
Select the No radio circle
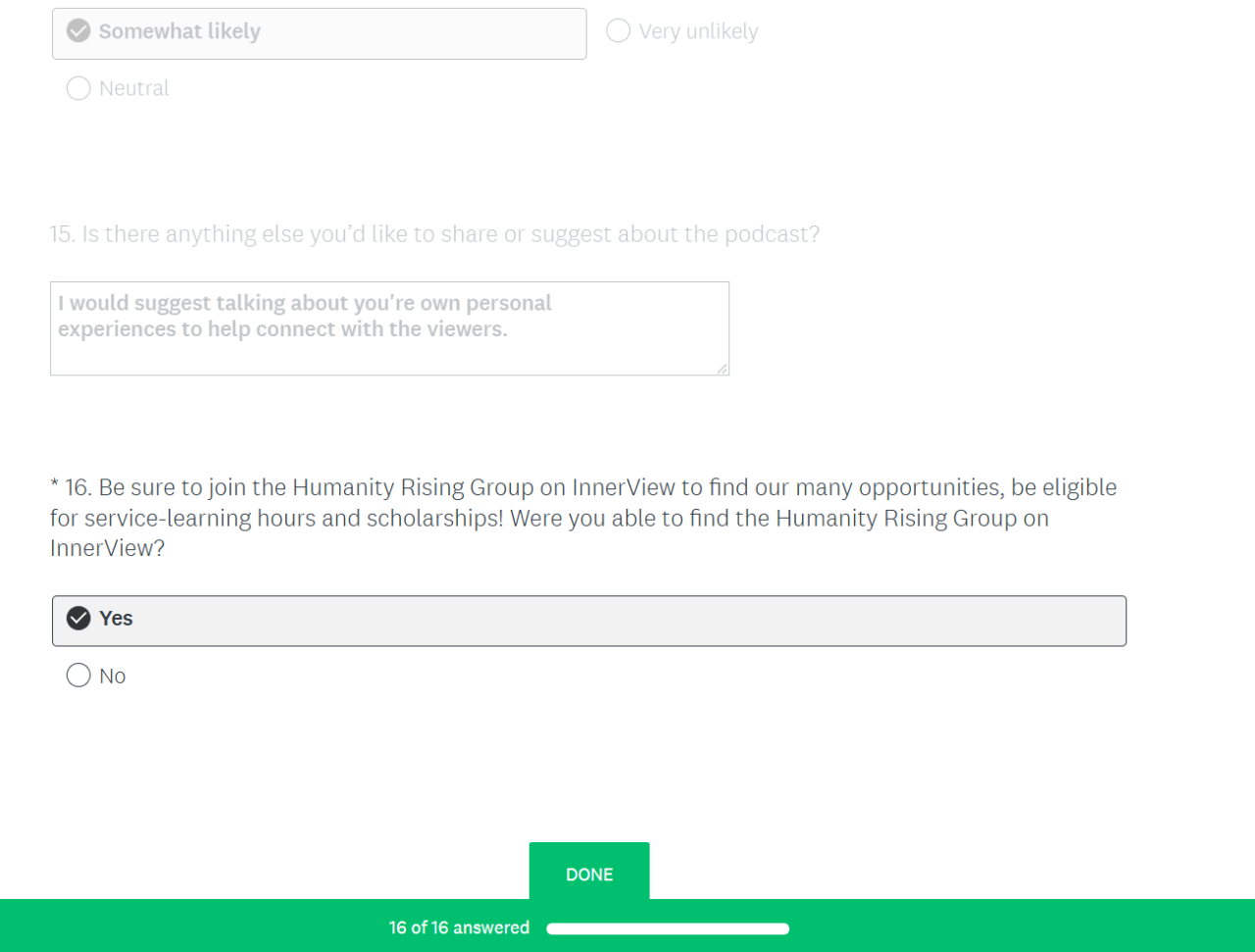click(78, 676)
